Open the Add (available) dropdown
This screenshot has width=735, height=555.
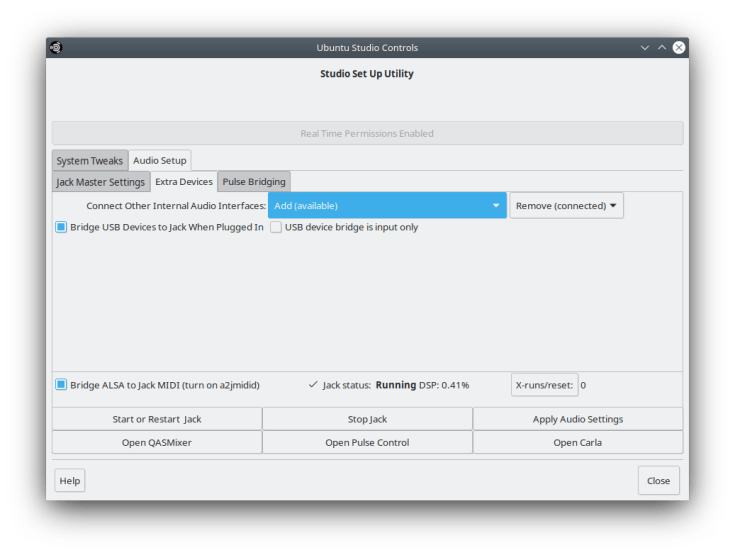click(387, 205)
